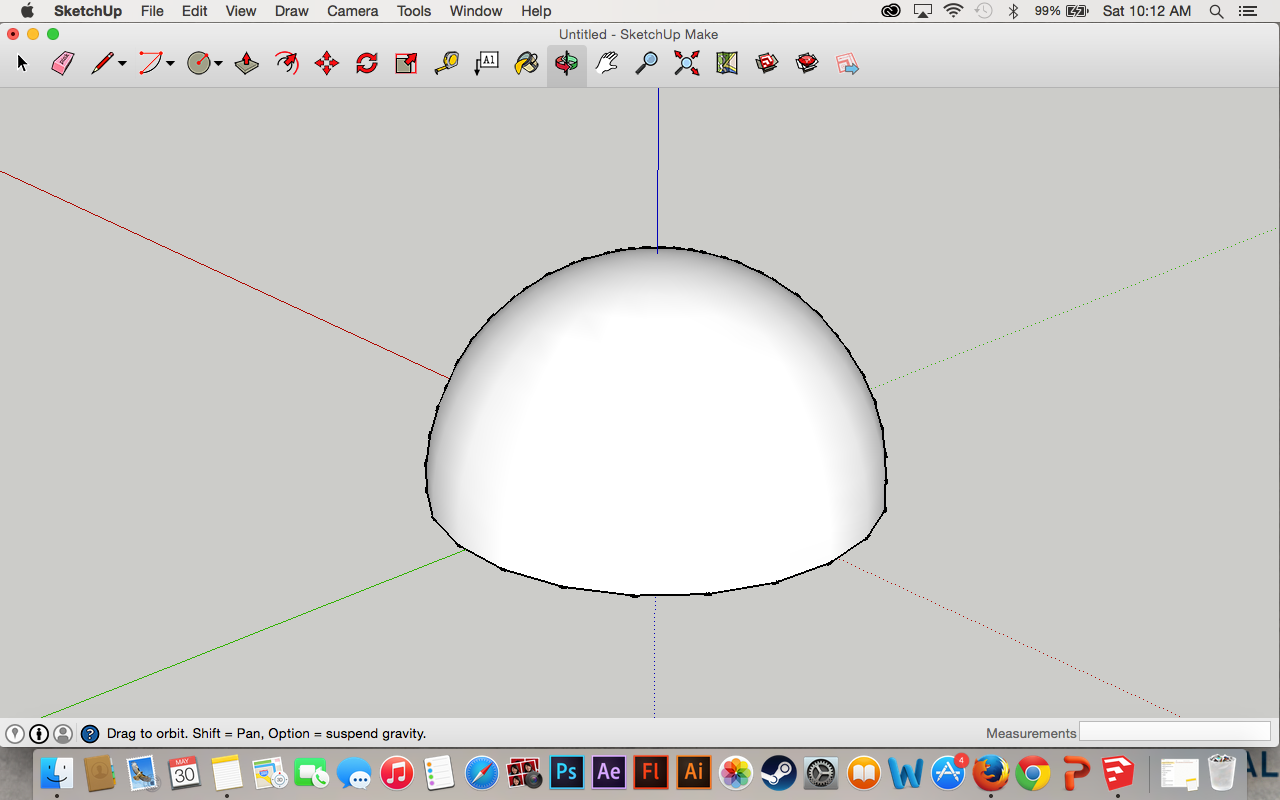Click the blue Help question mark
This screenshot has height=800, width=1280.
click(x=90, y=733)
